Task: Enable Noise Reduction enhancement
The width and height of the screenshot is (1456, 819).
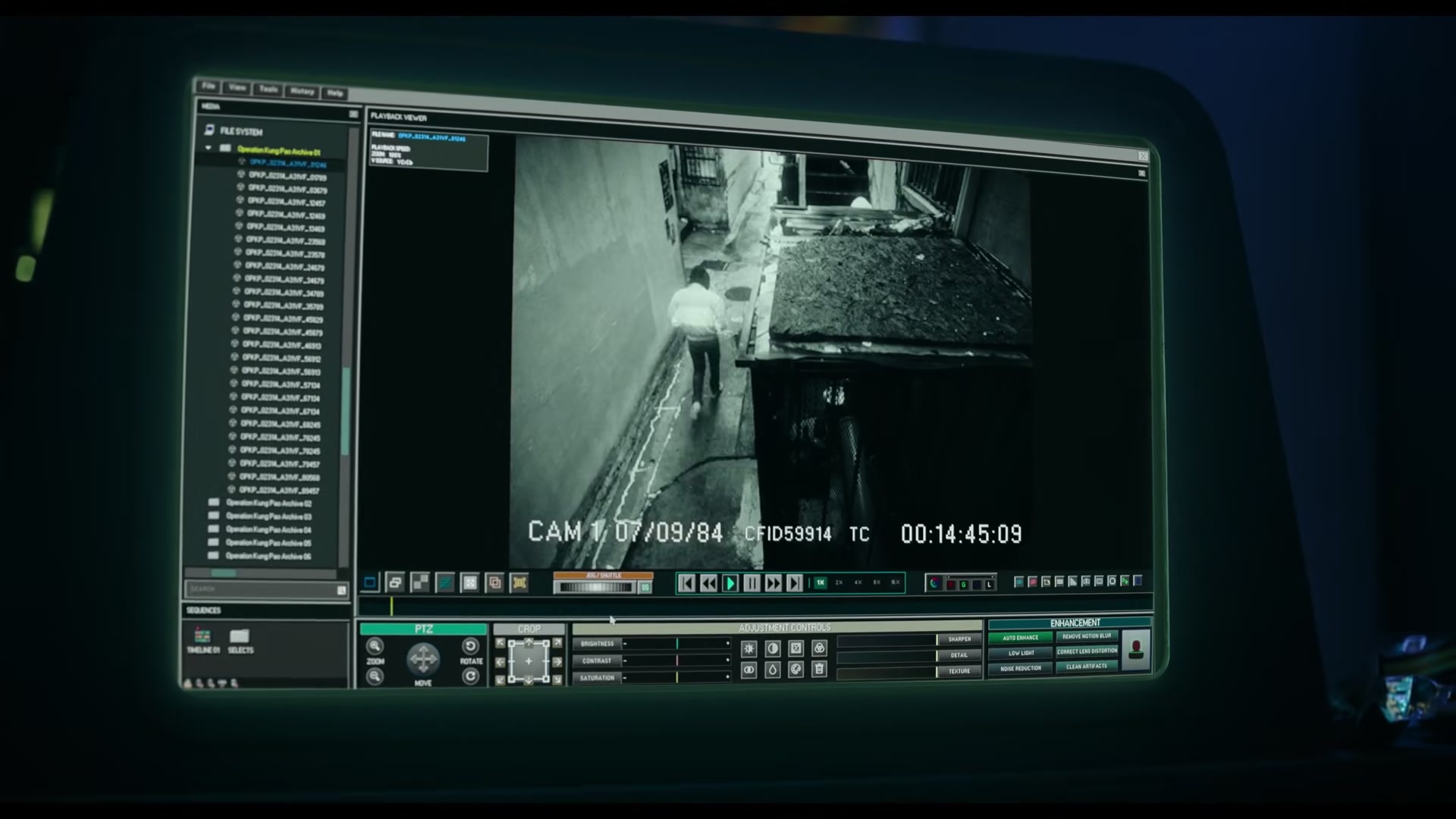Action: pos(1020,668)
